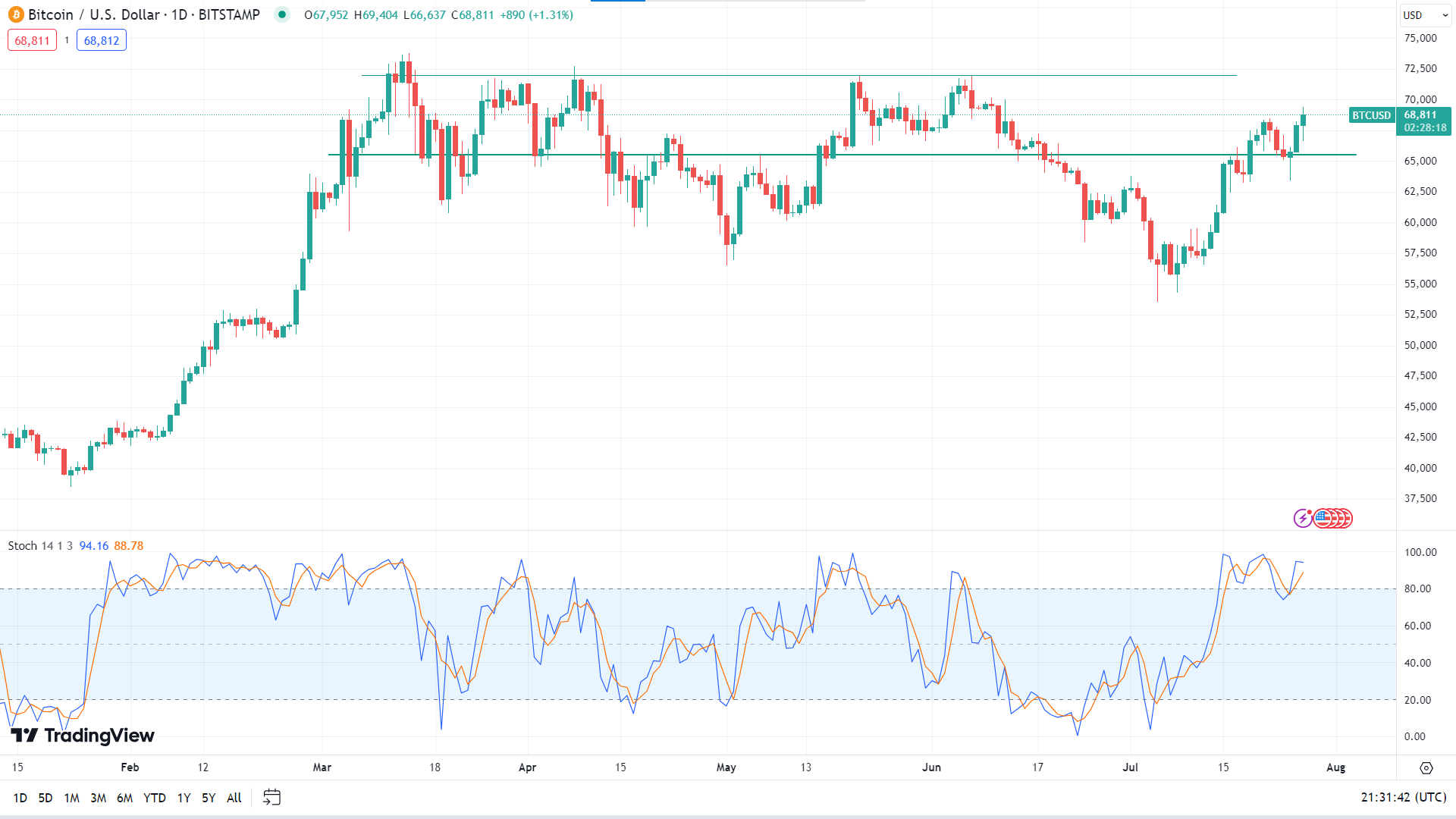Select the All time range
The image size is (1456, 819).
[x=234, y=798]
